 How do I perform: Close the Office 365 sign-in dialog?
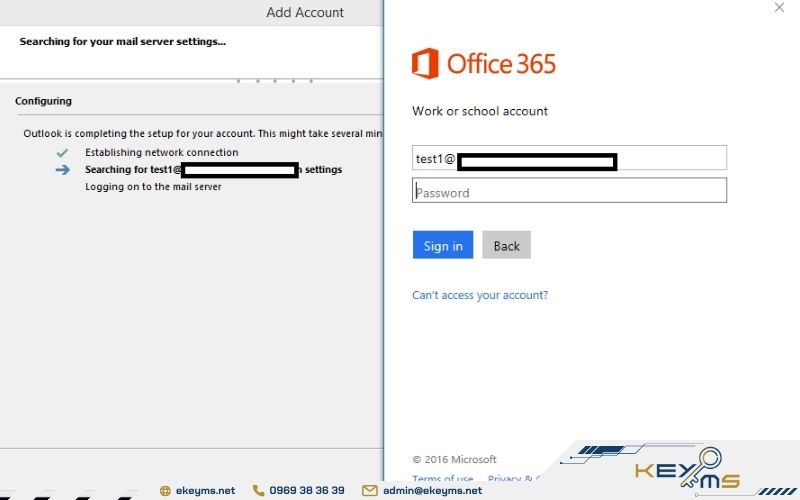coord(779,8)
